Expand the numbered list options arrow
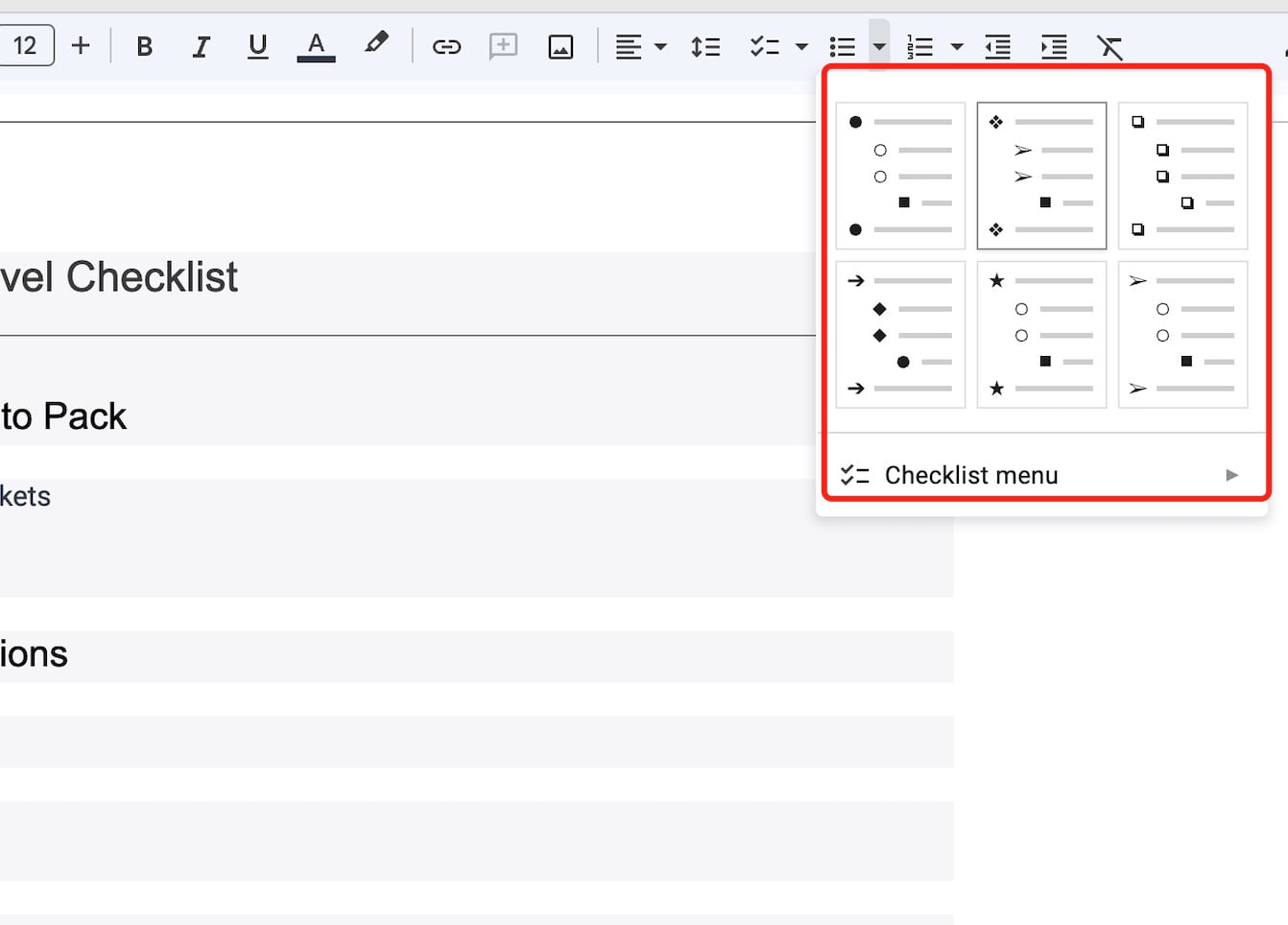This screenshot has height=925, width=1288. [957, 46]
